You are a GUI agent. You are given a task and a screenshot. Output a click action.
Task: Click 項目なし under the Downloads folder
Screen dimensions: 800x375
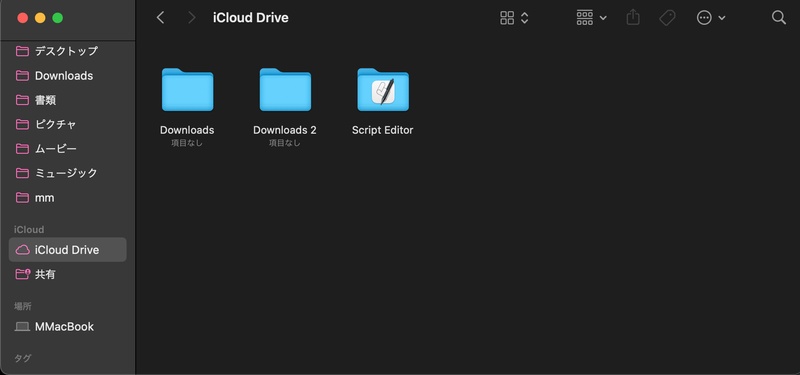(x=187, y=143)
